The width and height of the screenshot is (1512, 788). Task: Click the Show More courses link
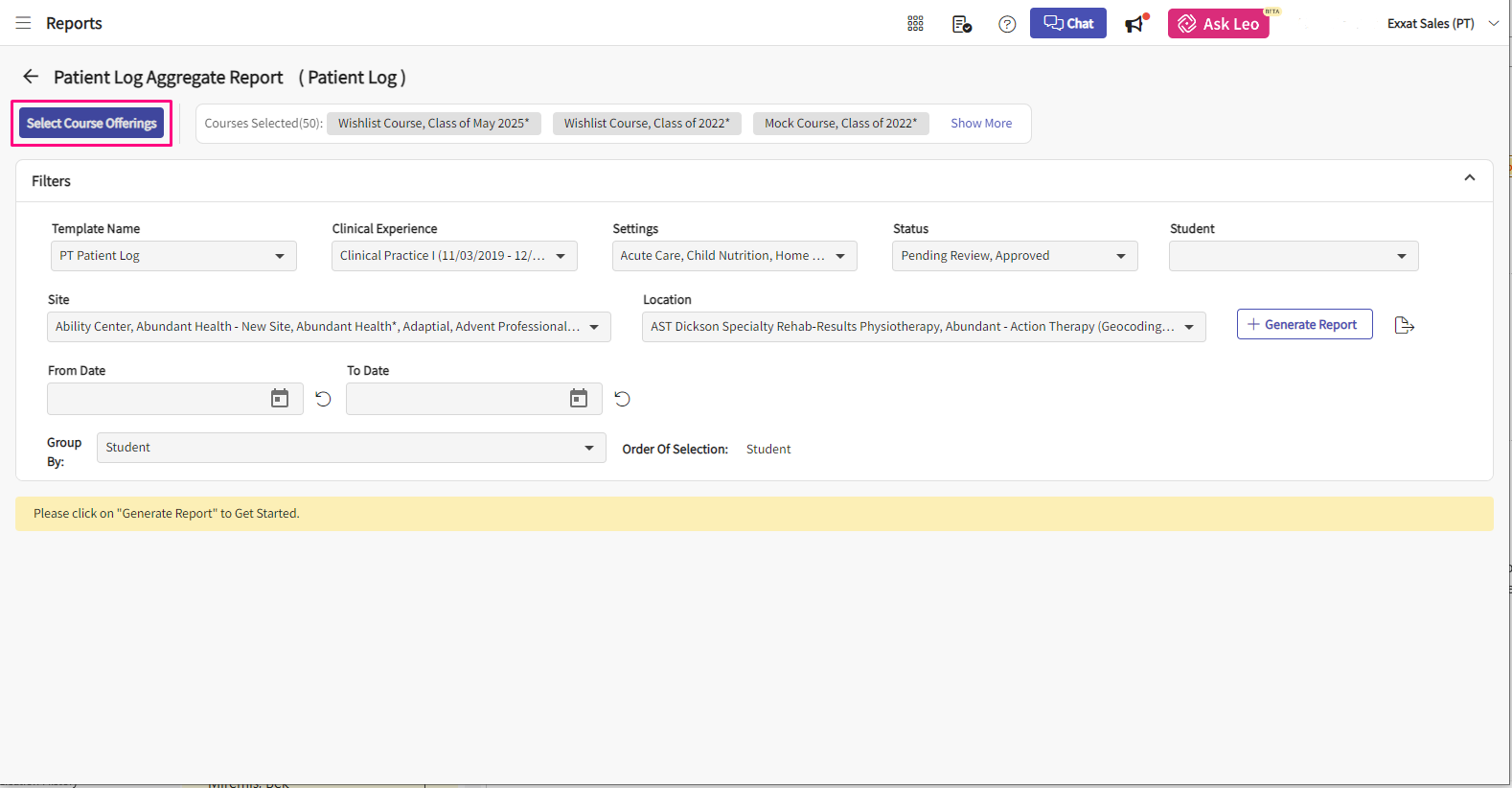pos(980,124)
